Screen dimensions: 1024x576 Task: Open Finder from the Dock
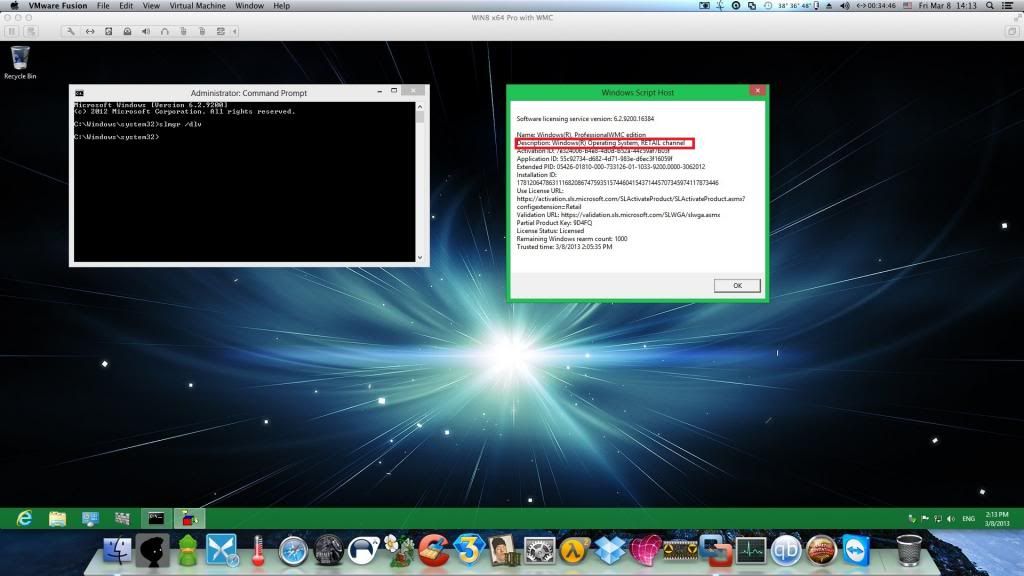tap(118, 550)
